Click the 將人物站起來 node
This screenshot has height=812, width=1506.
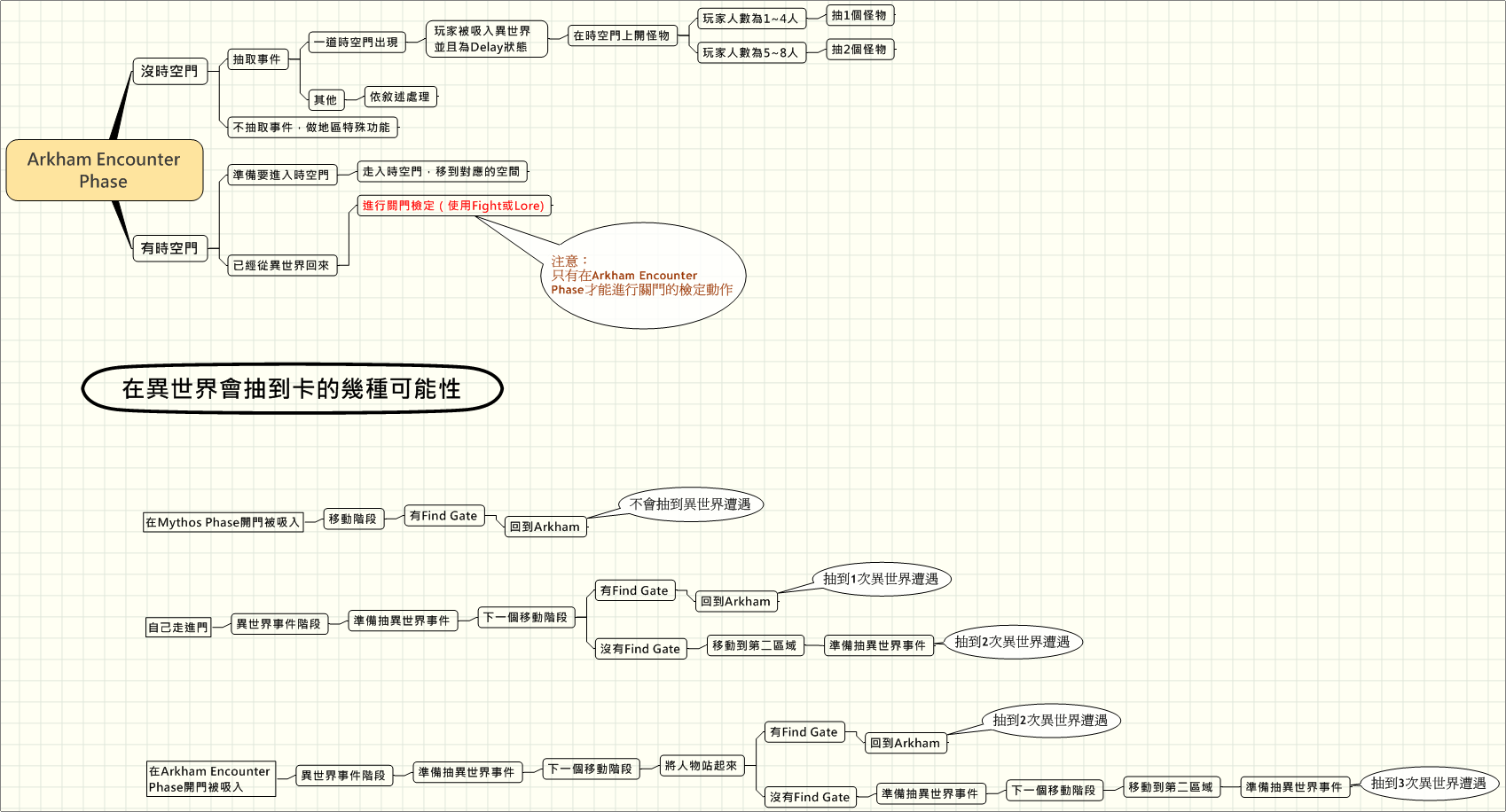702,765
